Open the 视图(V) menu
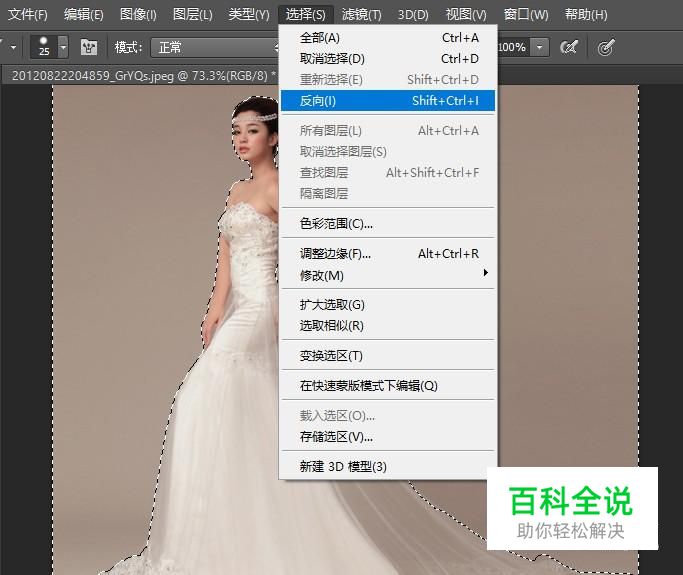 [466, 14]
